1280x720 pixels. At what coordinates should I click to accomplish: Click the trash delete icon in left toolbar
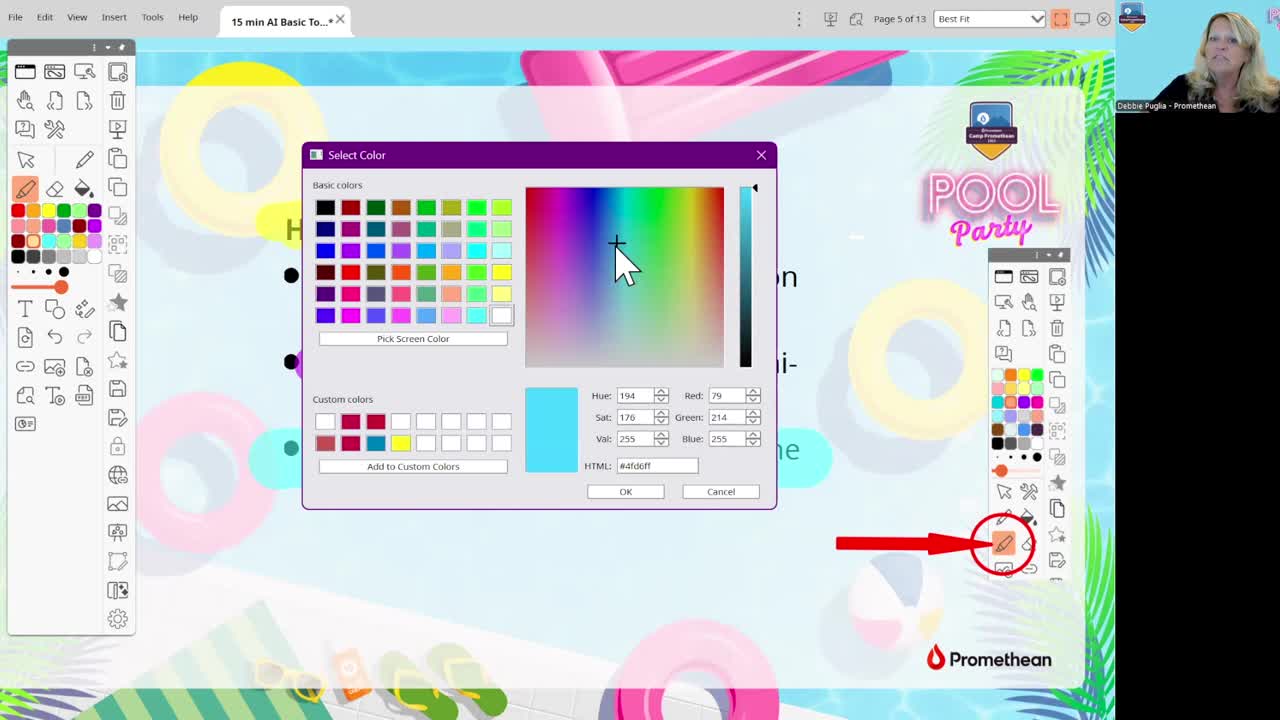(117, 101)
